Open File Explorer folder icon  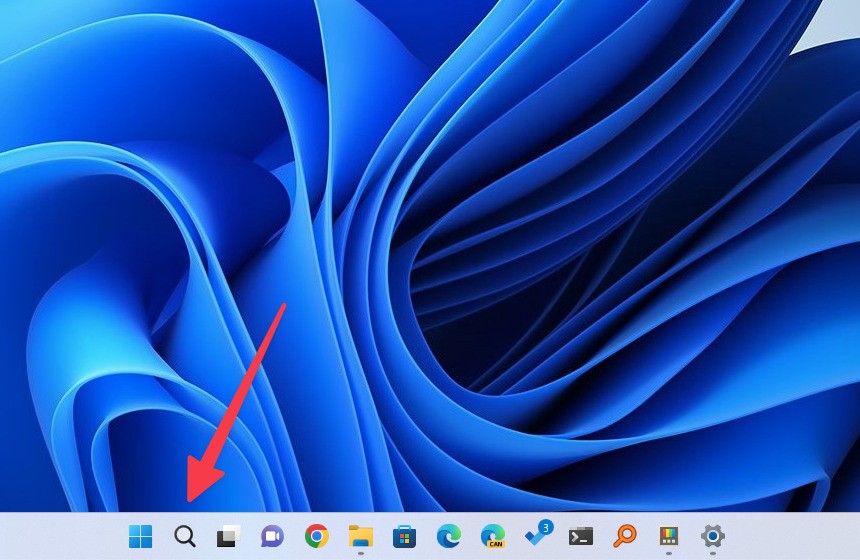tap(360, 536)
